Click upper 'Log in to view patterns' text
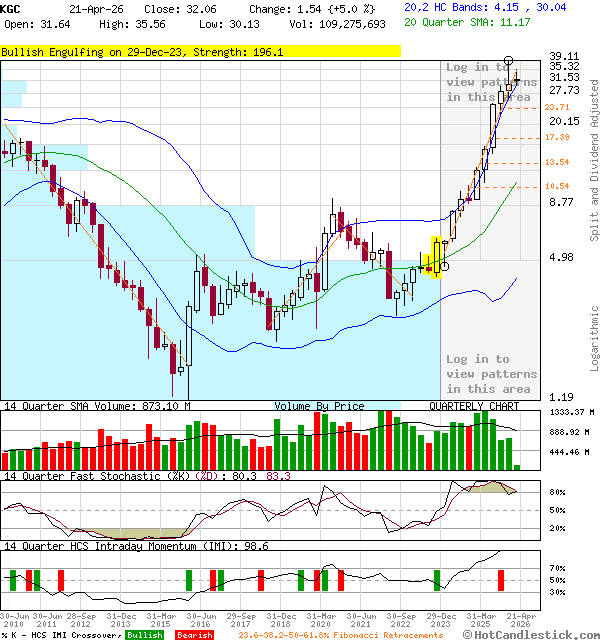The height and width of the screenshot is (640, 600). click(x=491, y=82)
